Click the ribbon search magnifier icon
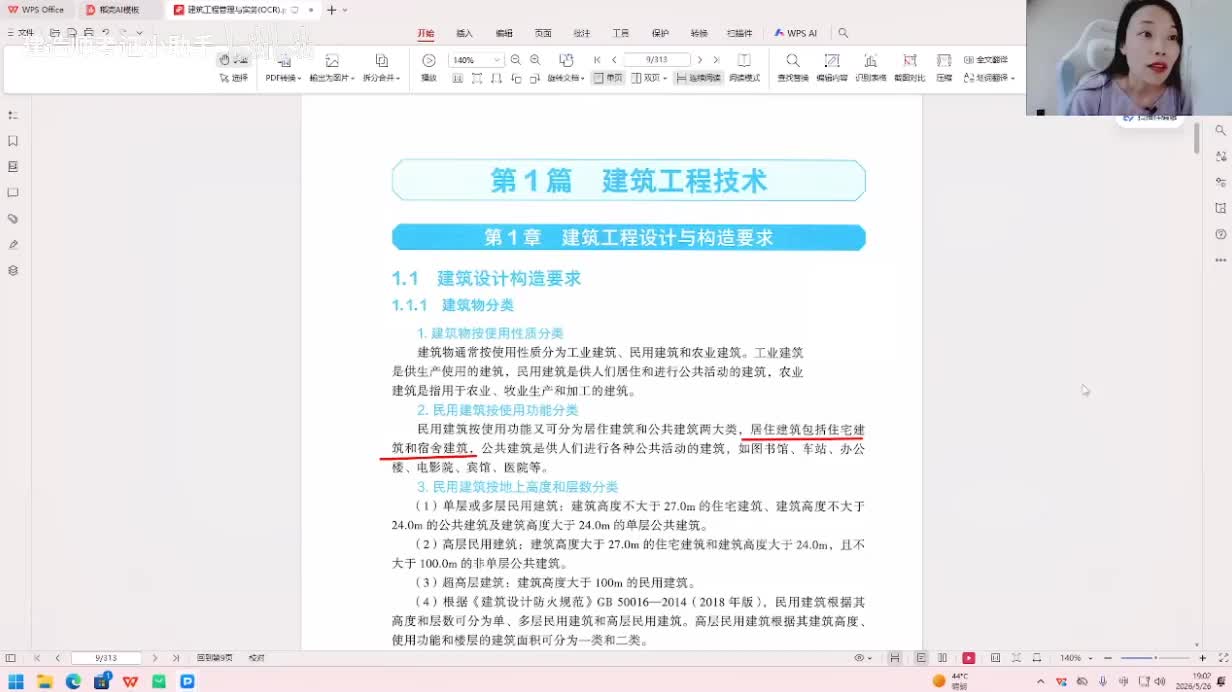Viewport: 1232px width, 692px height. (x=843, y=33)
